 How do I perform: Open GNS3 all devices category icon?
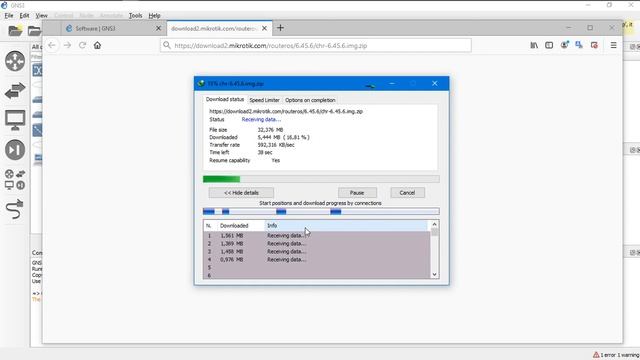click(x=15, y=180)
